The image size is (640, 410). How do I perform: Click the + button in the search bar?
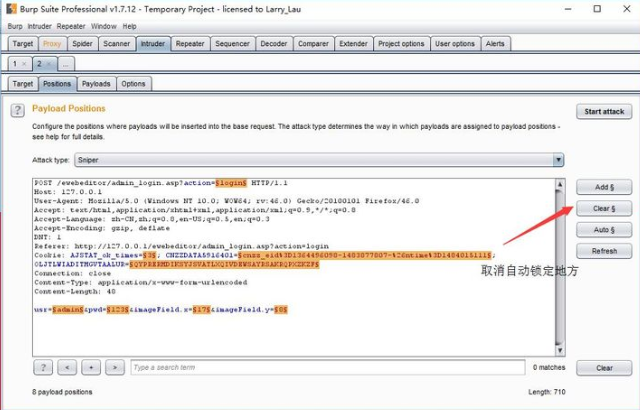(x=91, y=368)
